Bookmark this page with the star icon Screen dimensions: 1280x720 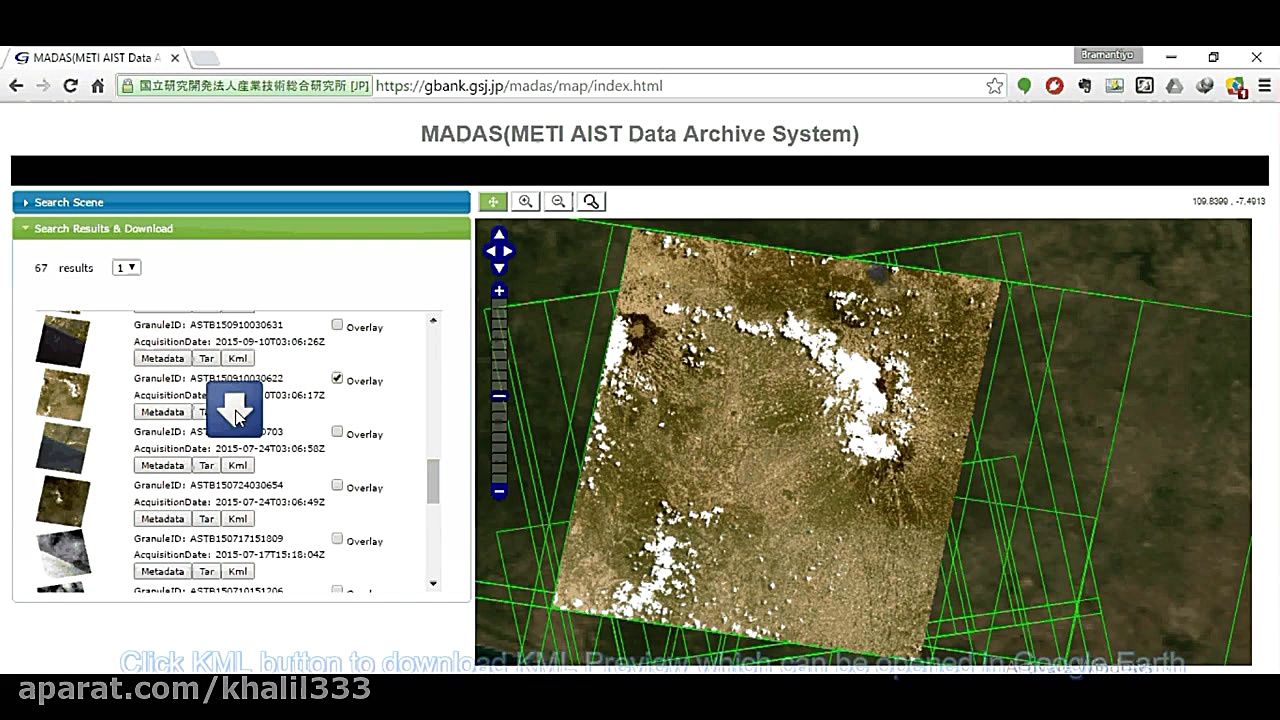click(995, 85)
